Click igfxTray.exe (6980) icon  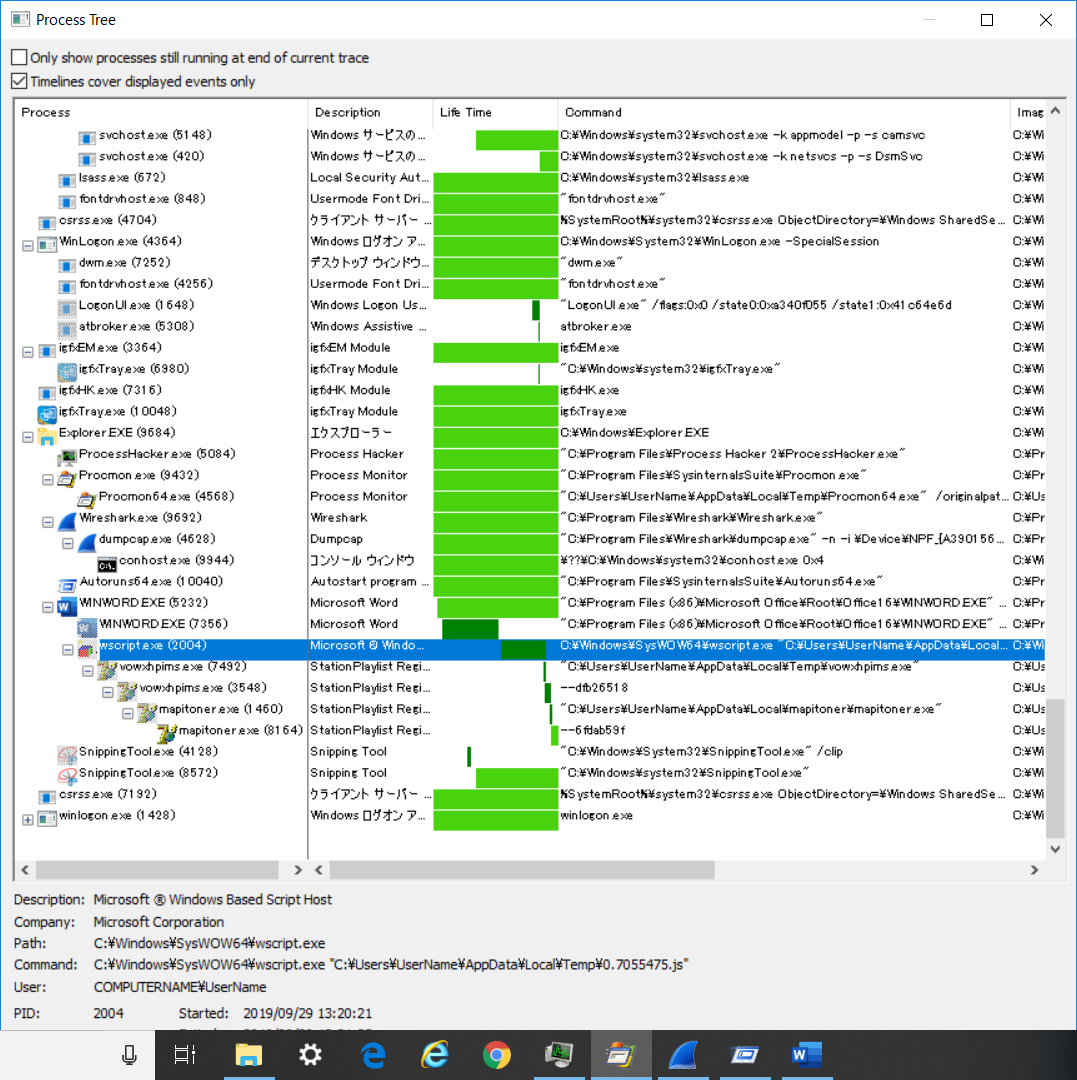67,372
